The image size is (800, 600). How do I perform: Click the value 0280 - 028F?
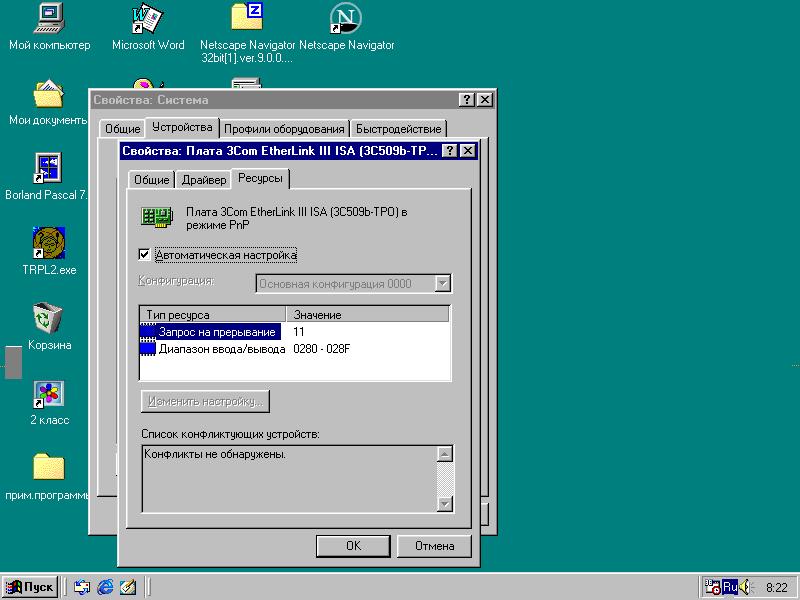click(x=321, y=349)
